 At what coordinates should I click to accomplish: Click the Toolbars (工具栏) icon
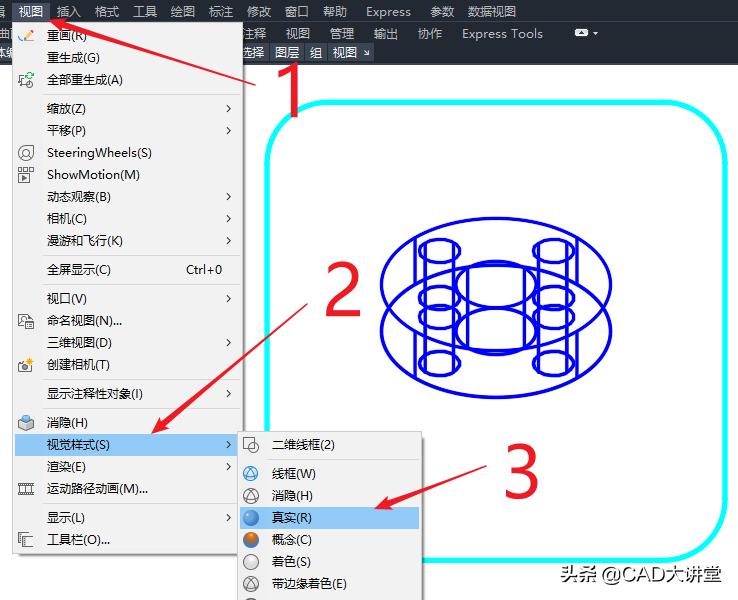click(26, 540)
